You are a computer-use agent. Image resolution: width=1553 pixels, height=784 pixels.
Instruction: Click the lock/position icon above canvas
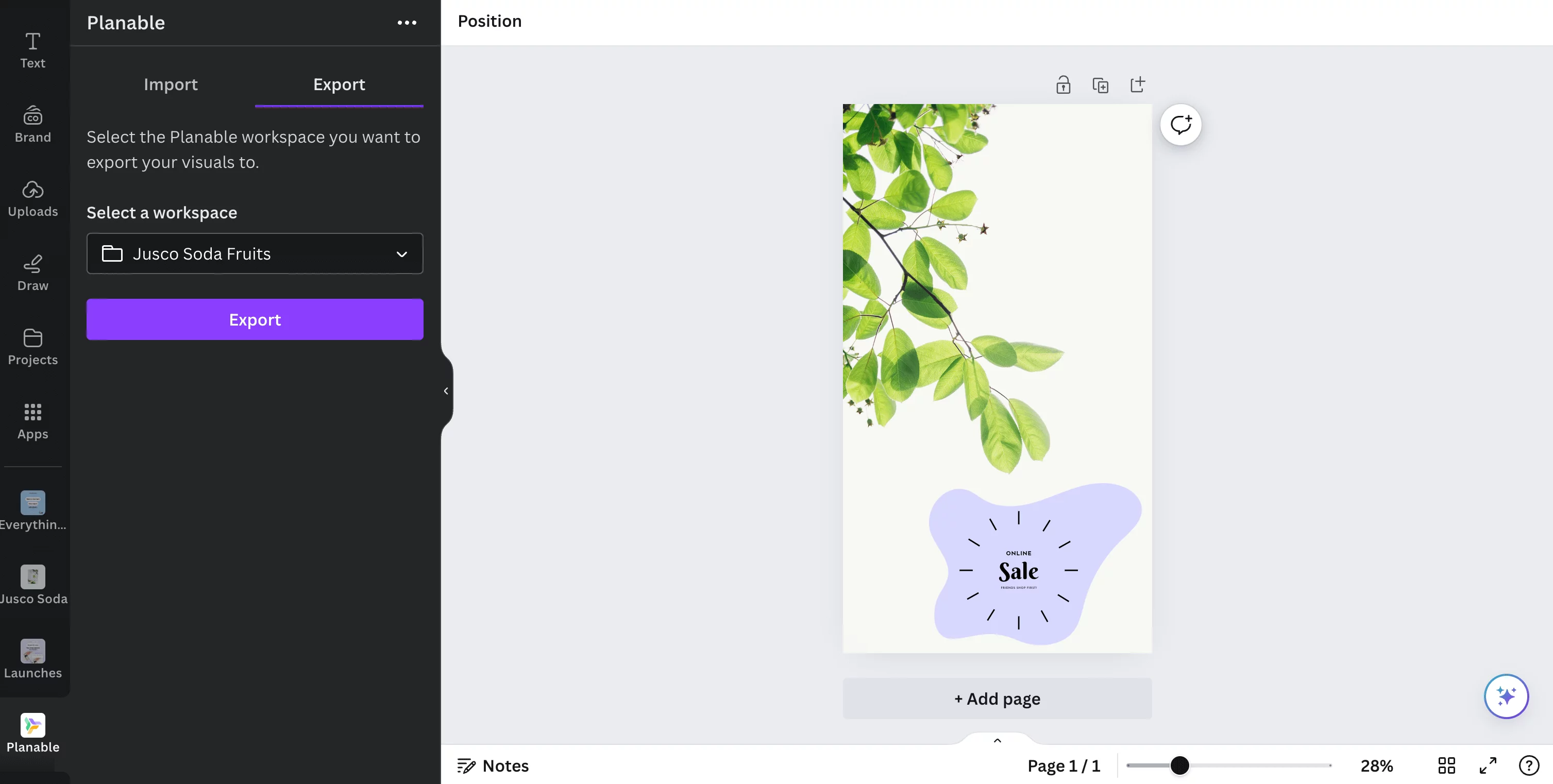pos(1063,84)
